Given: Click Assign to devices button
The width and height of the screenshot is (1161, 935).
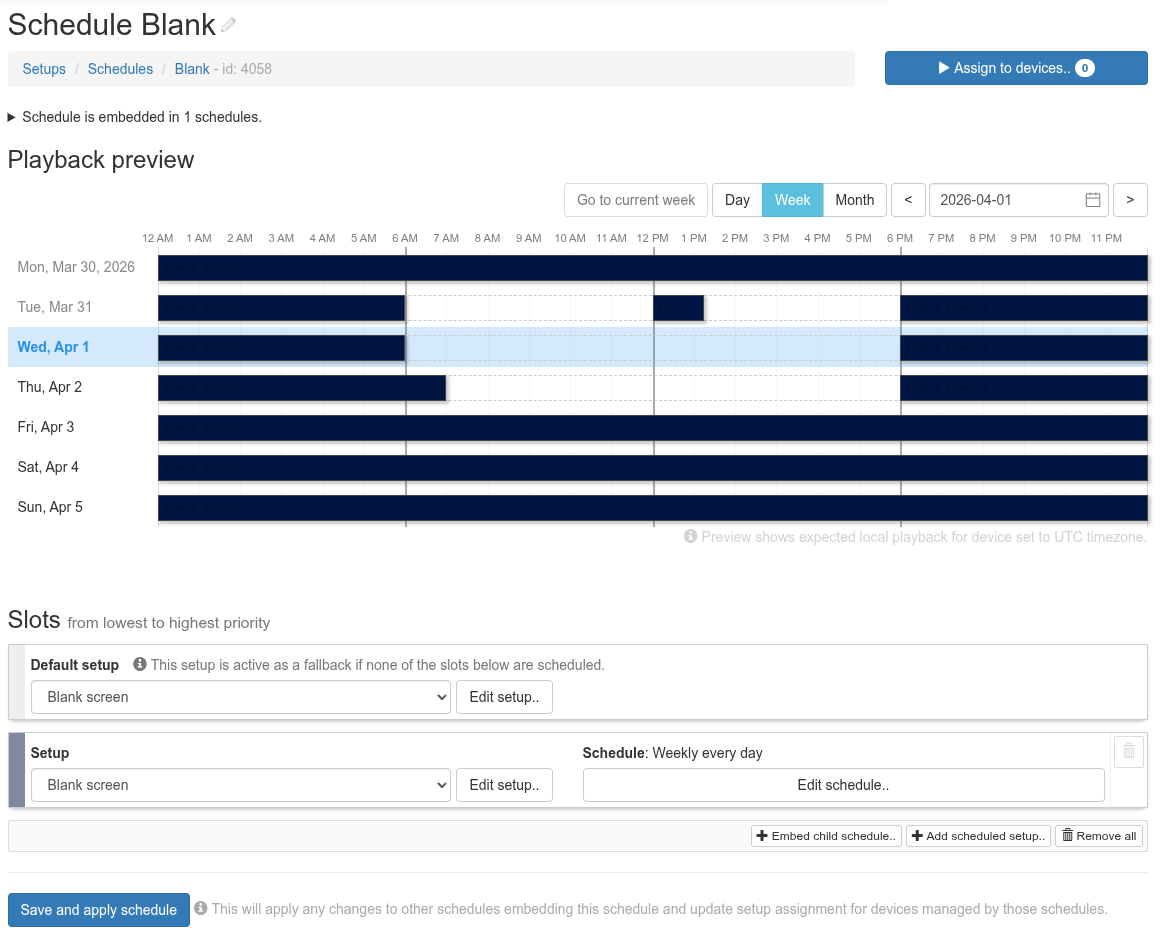Looking at the screenshot, I should pos(1016,68).
